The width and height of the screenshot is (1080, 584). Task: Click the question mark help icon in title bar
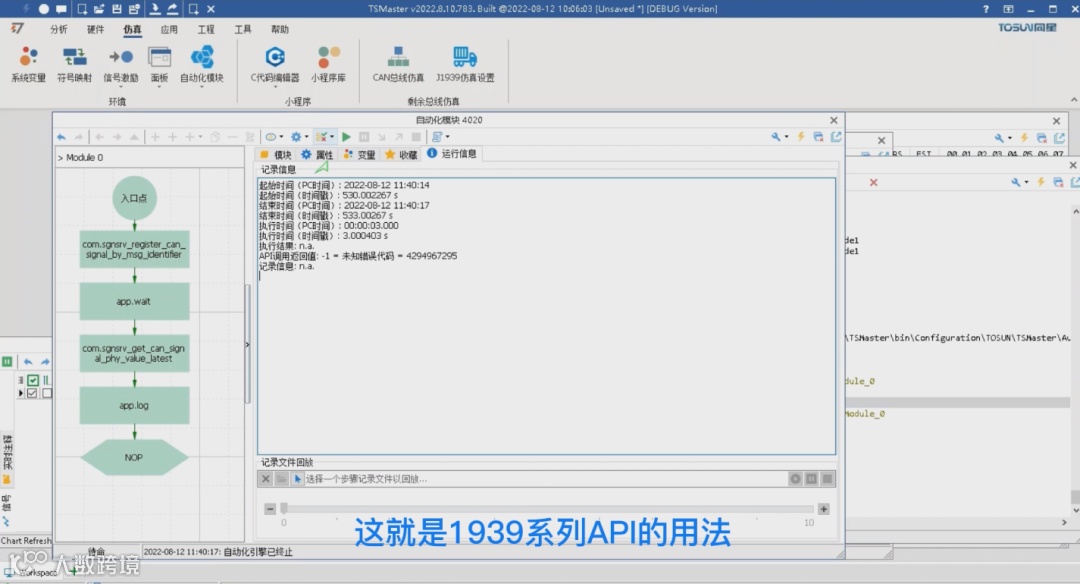986,9
